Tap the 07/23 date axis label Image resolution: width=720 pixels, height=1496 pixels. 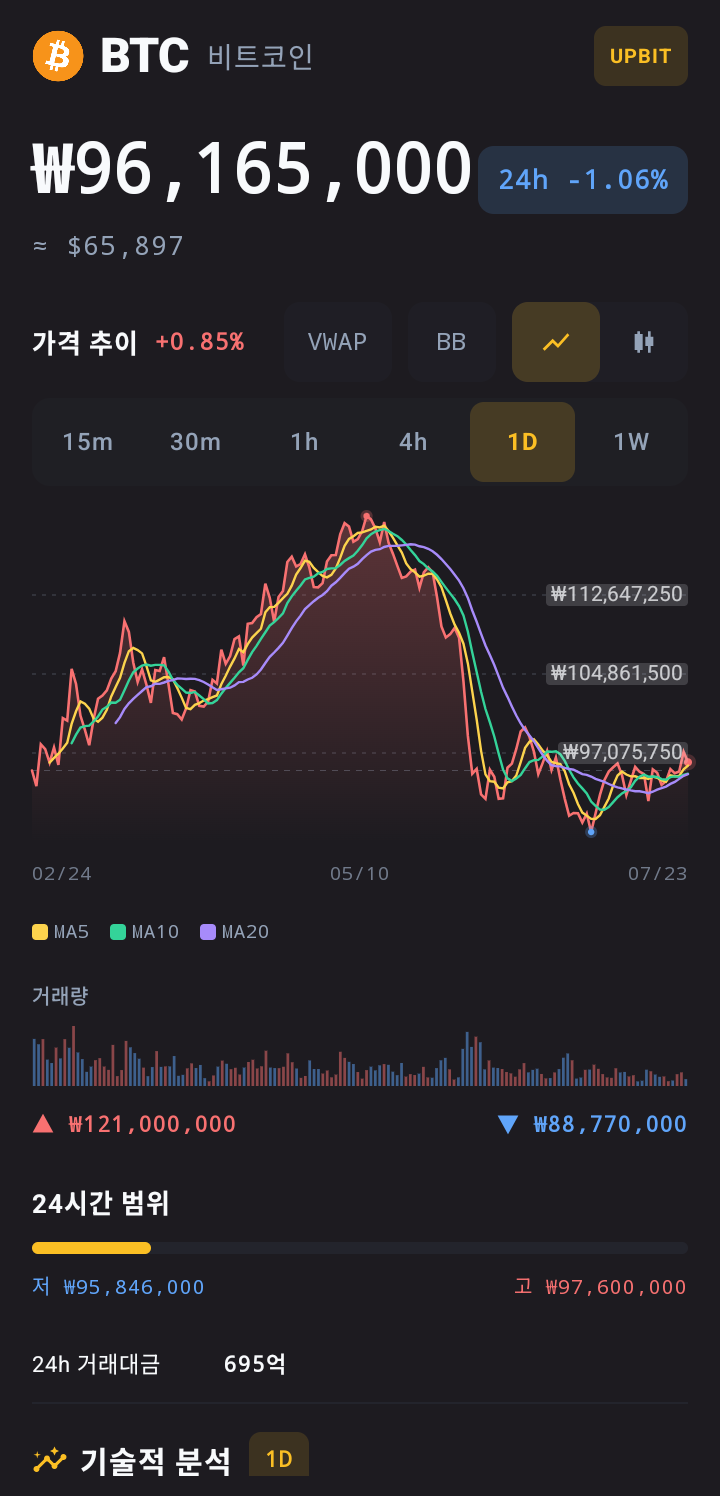pyautogui.click(x=658, y=874)
